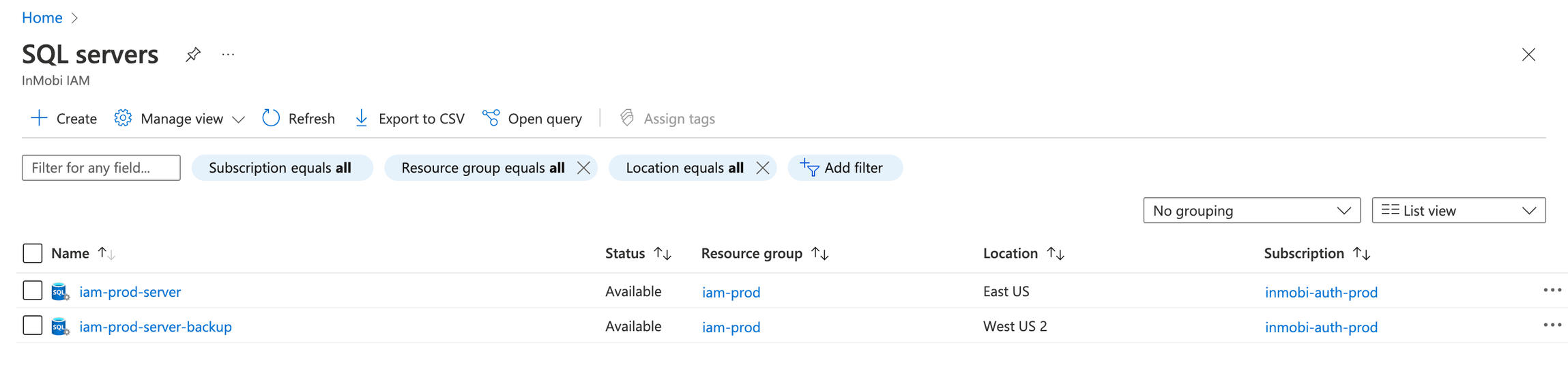Open iam-prod resource group in iam-prod-server row
Screen dimensions: 1568x378
(x=731, y=292)
